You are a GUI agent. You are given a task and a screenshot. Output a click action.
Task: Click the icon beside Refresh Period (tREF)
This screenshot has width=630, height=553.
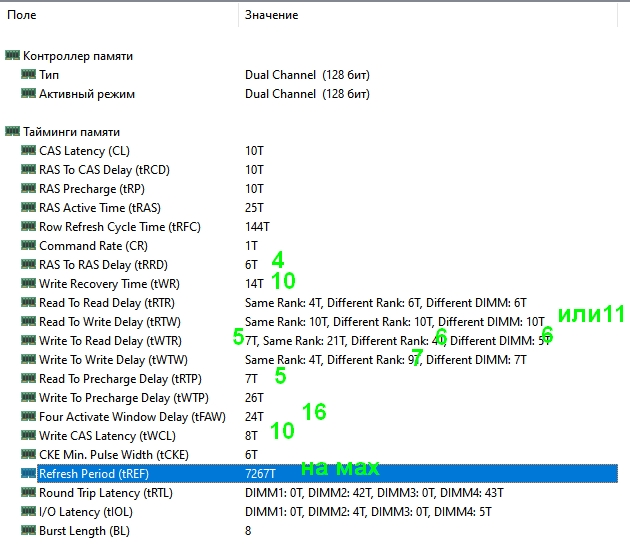(x=29, y=473)
